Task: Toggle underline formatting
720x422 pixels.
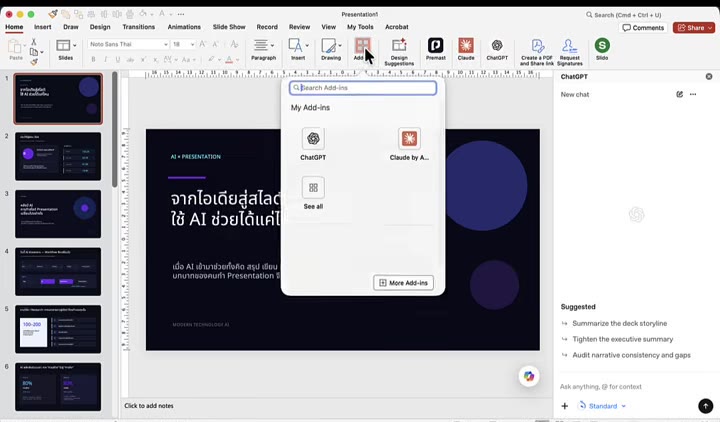Action: coord(118,59)
